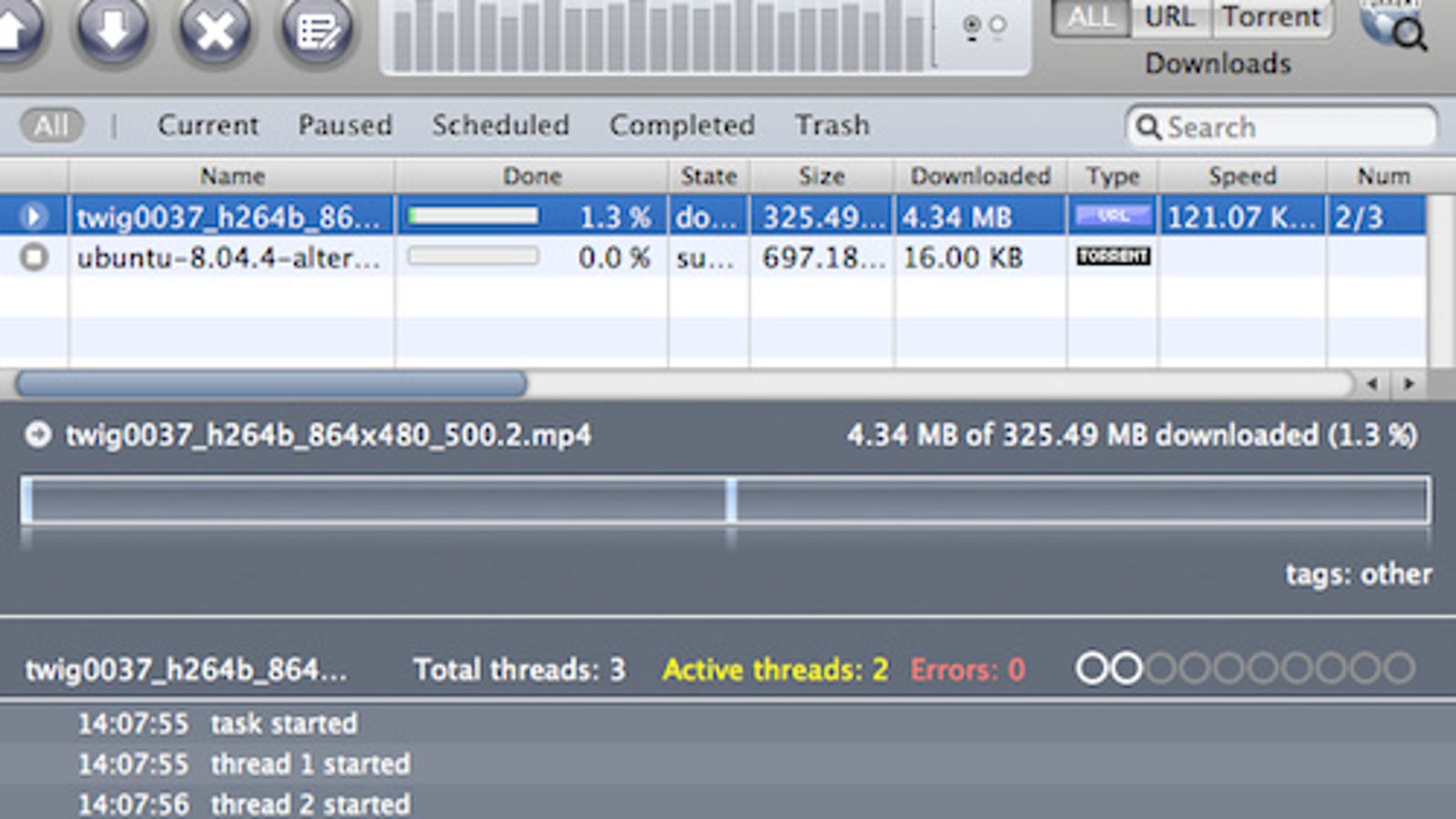This screenshot has height=819, width=1456.
Task: Sort by Done column header
Action: (532, 176)
